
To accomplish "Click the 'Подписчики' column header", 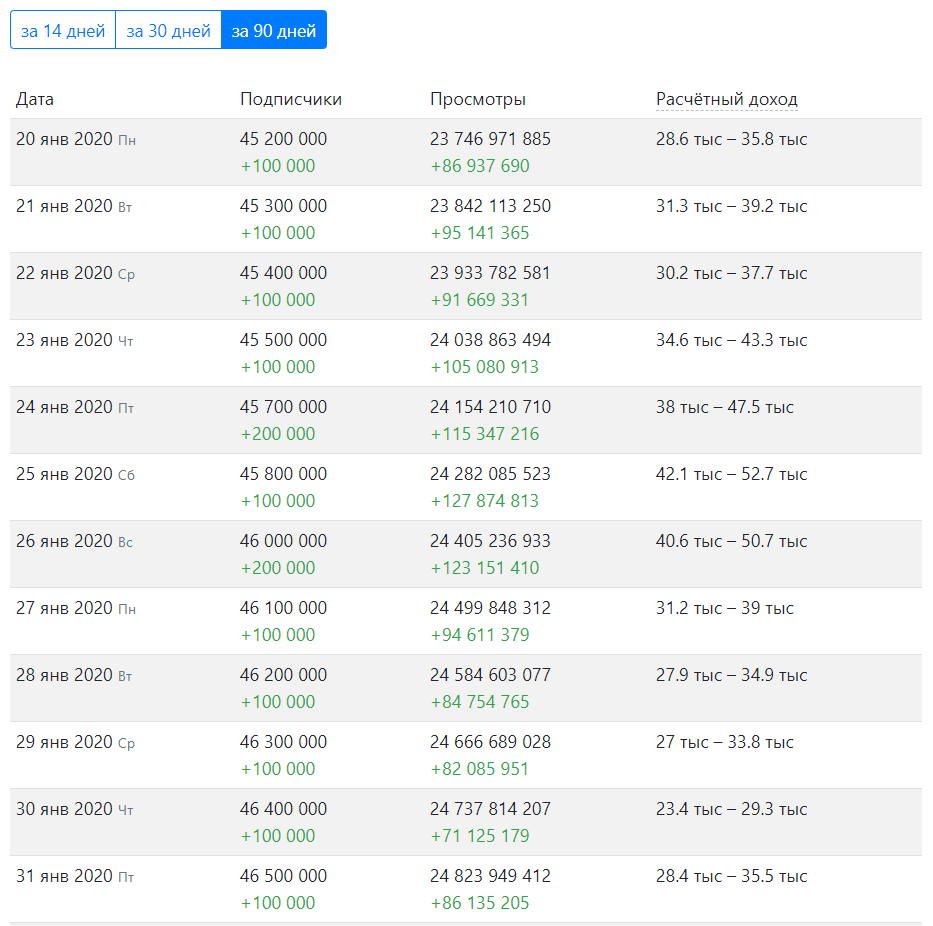I will coord(290,99).
